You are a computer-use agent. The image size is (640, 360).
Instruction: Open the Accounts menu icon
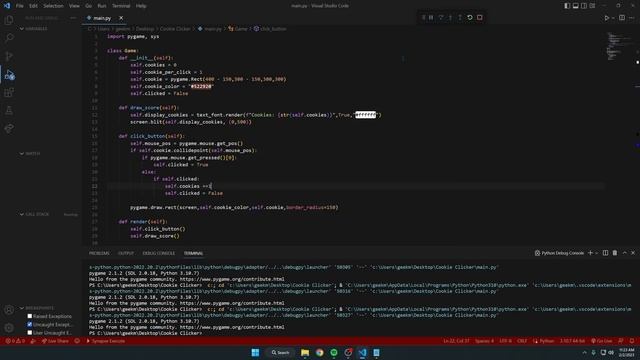point(9,310)
